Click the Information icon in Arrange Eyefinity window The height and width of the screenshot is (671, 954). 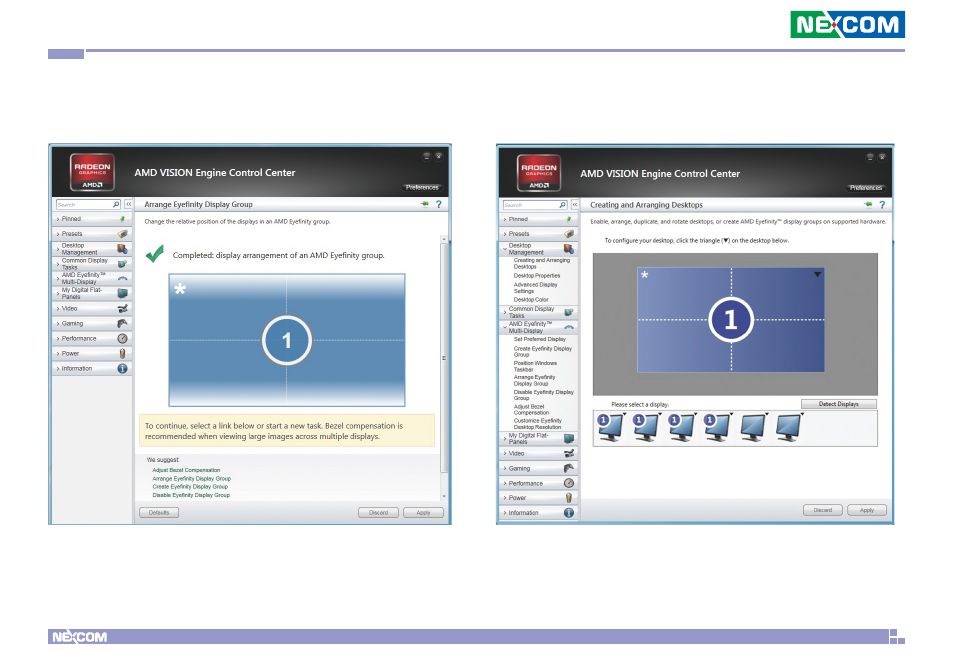(x=122, y=369)
